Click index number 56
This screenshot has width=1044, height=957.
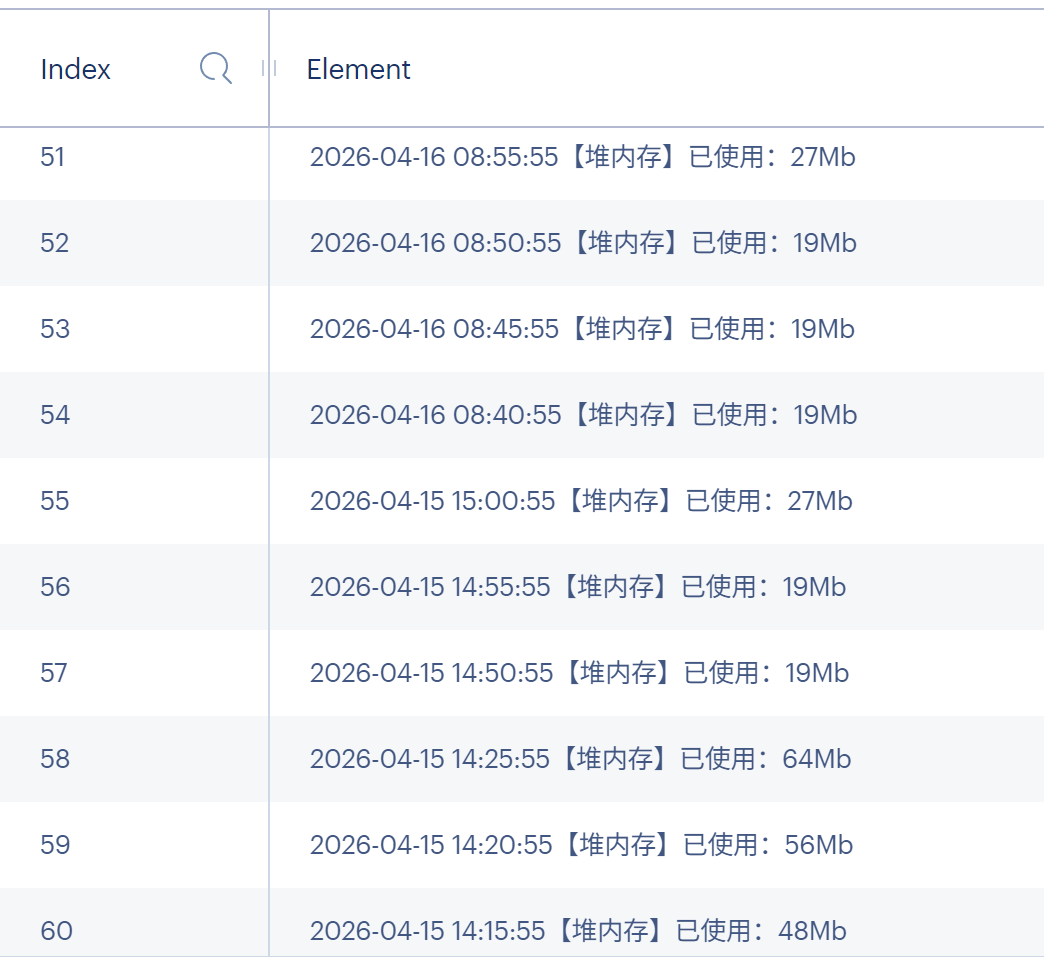pos(55,587)
